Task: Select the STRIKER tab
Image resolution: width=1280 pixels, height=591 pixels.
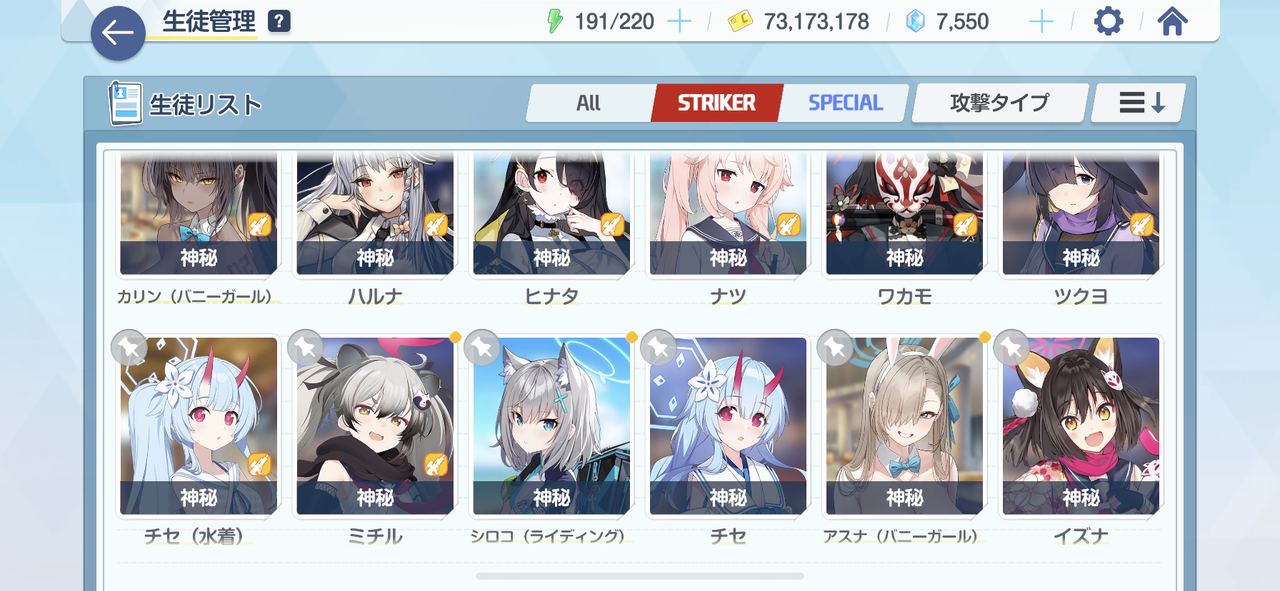Action: [716, 103]
